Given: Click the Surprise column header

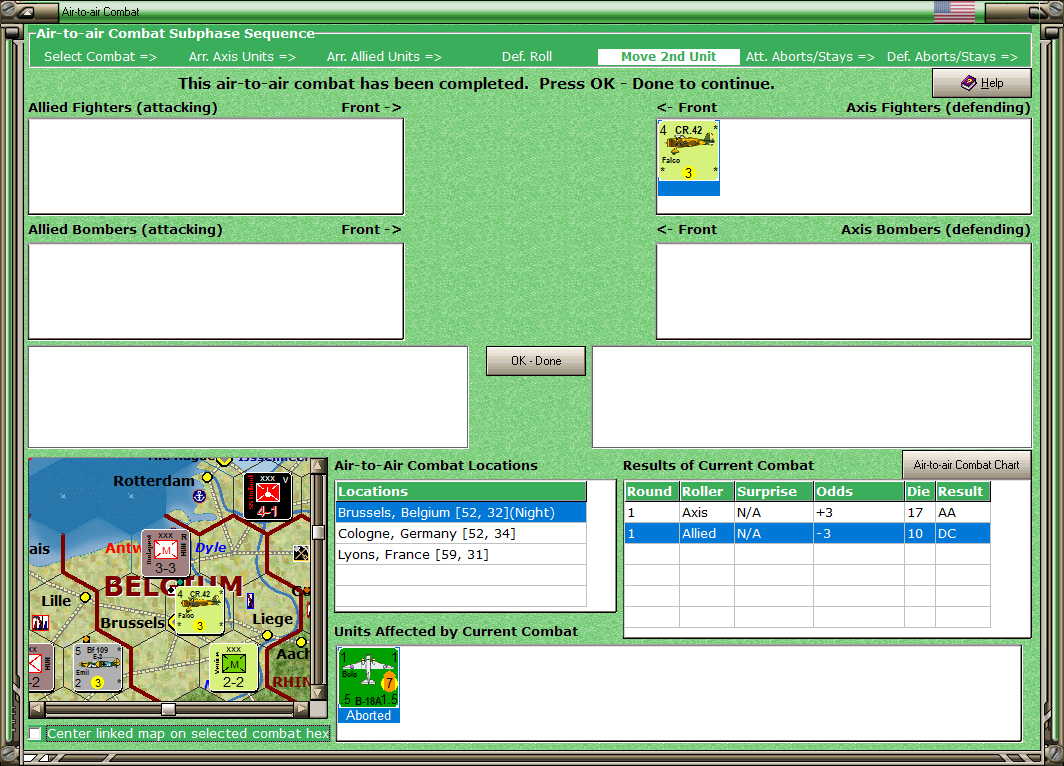Looking at the screenshot, I should point(774,491).
